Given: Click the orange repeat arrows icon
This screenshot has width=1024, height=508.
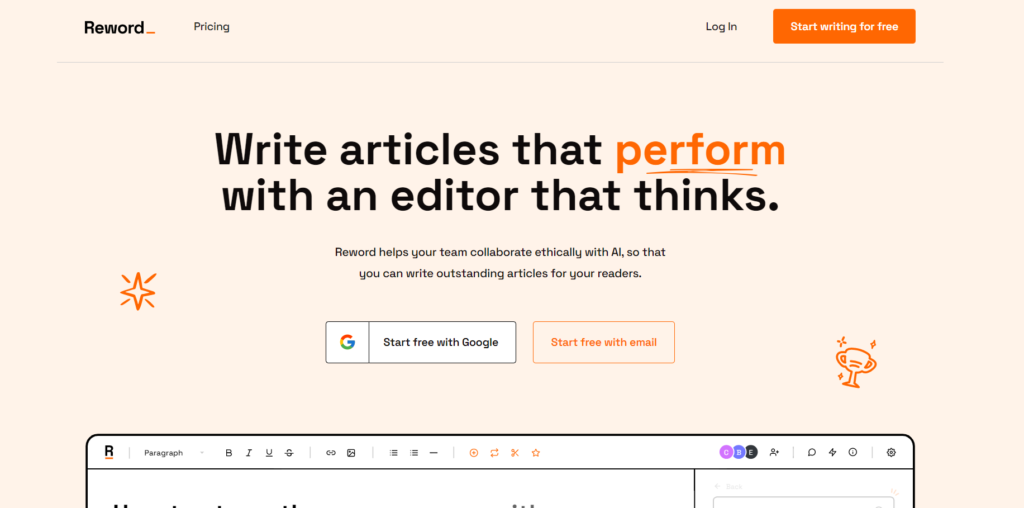Looking at the screenshot, I should point(494,453).
